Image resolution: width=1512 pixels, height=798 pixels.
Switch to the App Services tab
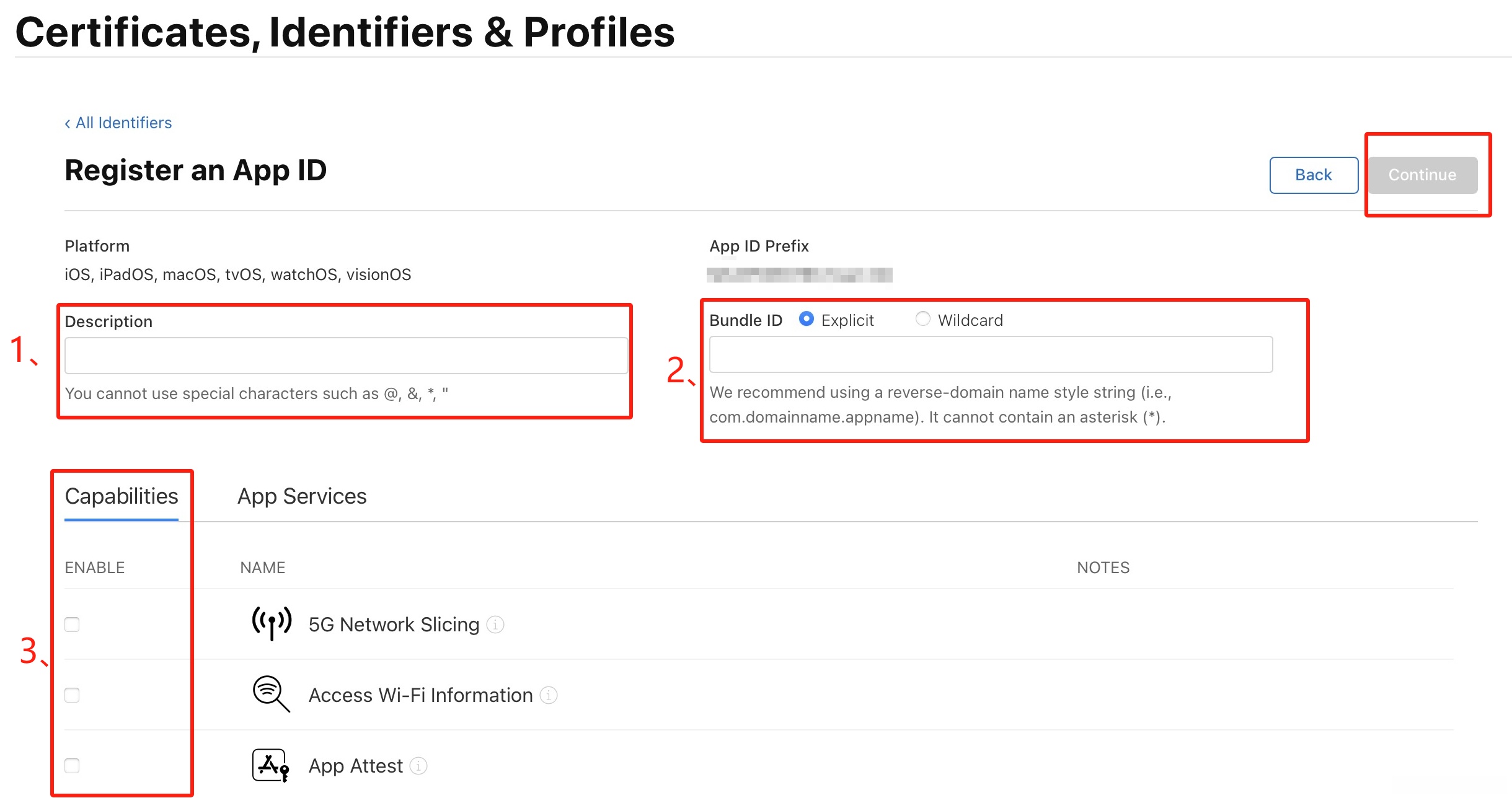(302, 497)
